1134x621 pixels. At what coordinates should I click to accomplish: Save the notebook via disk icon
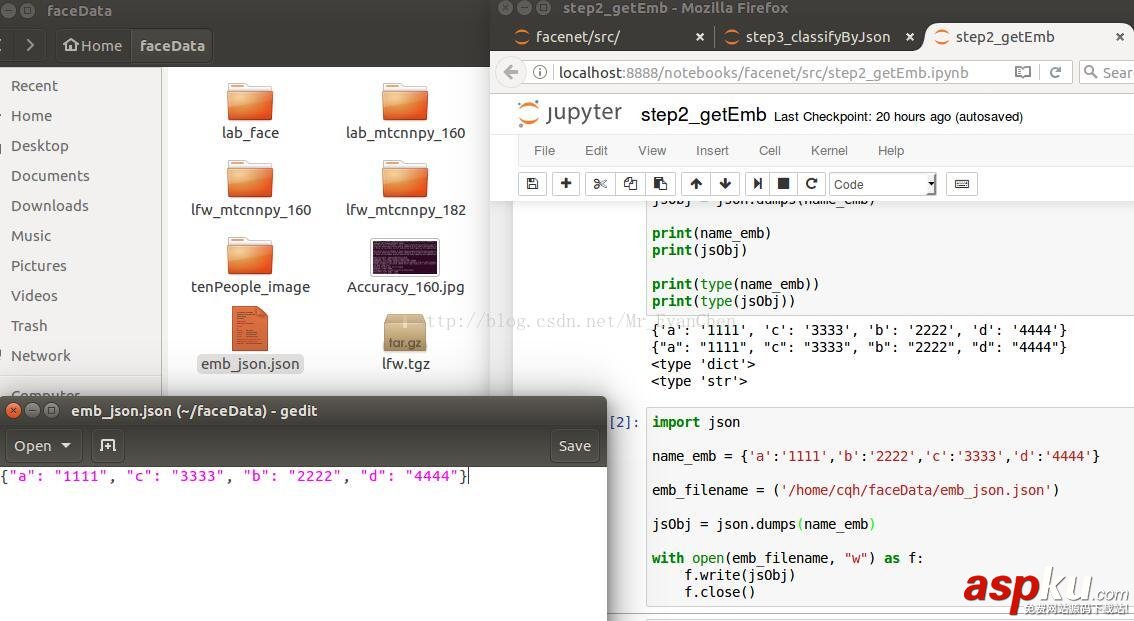coord(532,184)
